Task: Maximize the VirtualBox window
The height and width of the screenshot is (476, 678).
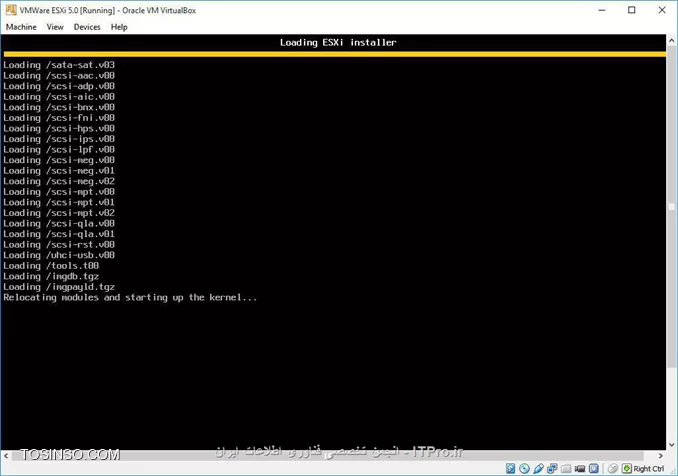Action: tap(632, 10)
